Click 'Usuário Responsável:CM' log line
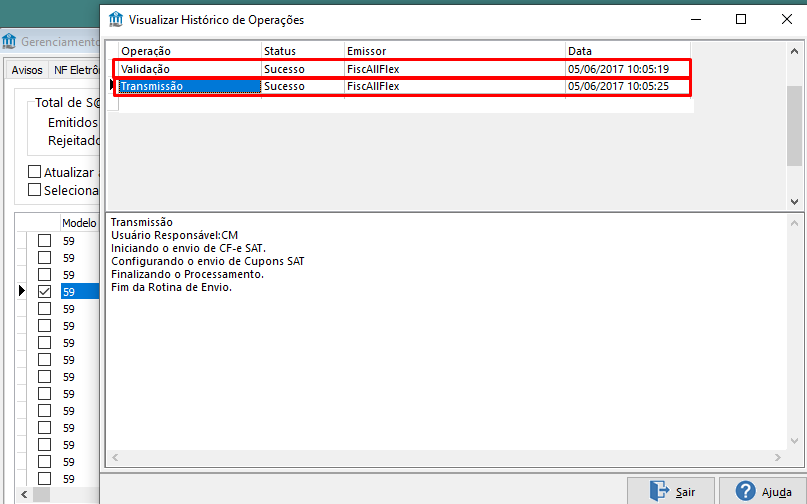This screenshot has height=504, width=807. pos(174,235)
